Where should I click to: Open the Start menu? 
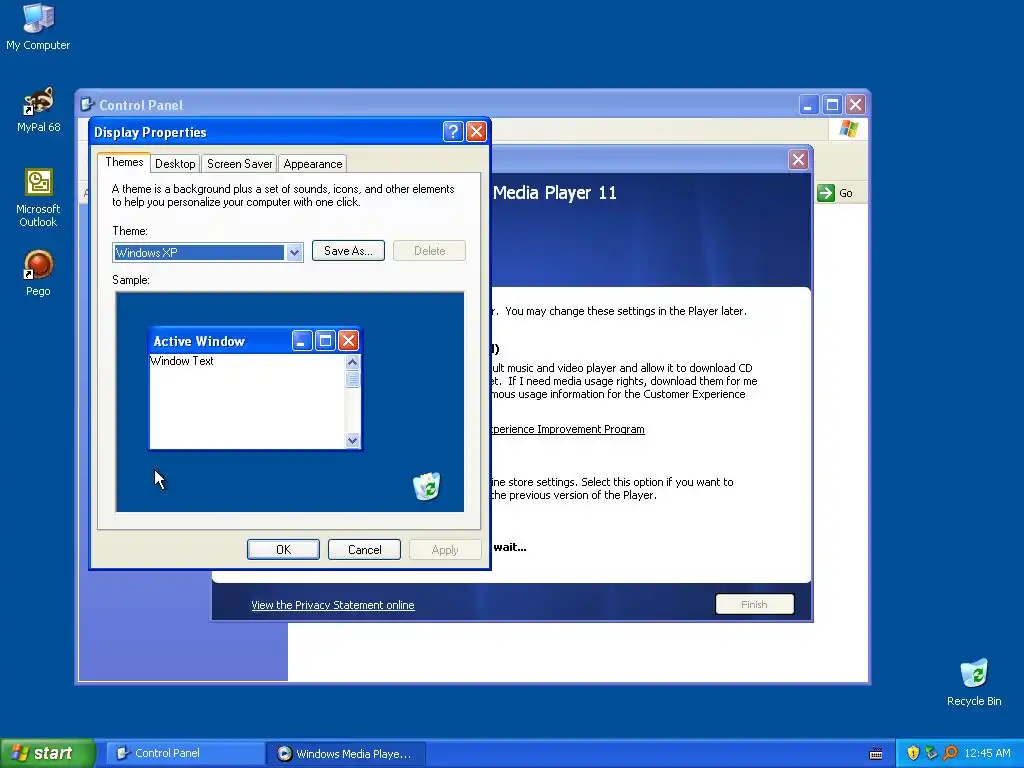click(x=47, y=753)
